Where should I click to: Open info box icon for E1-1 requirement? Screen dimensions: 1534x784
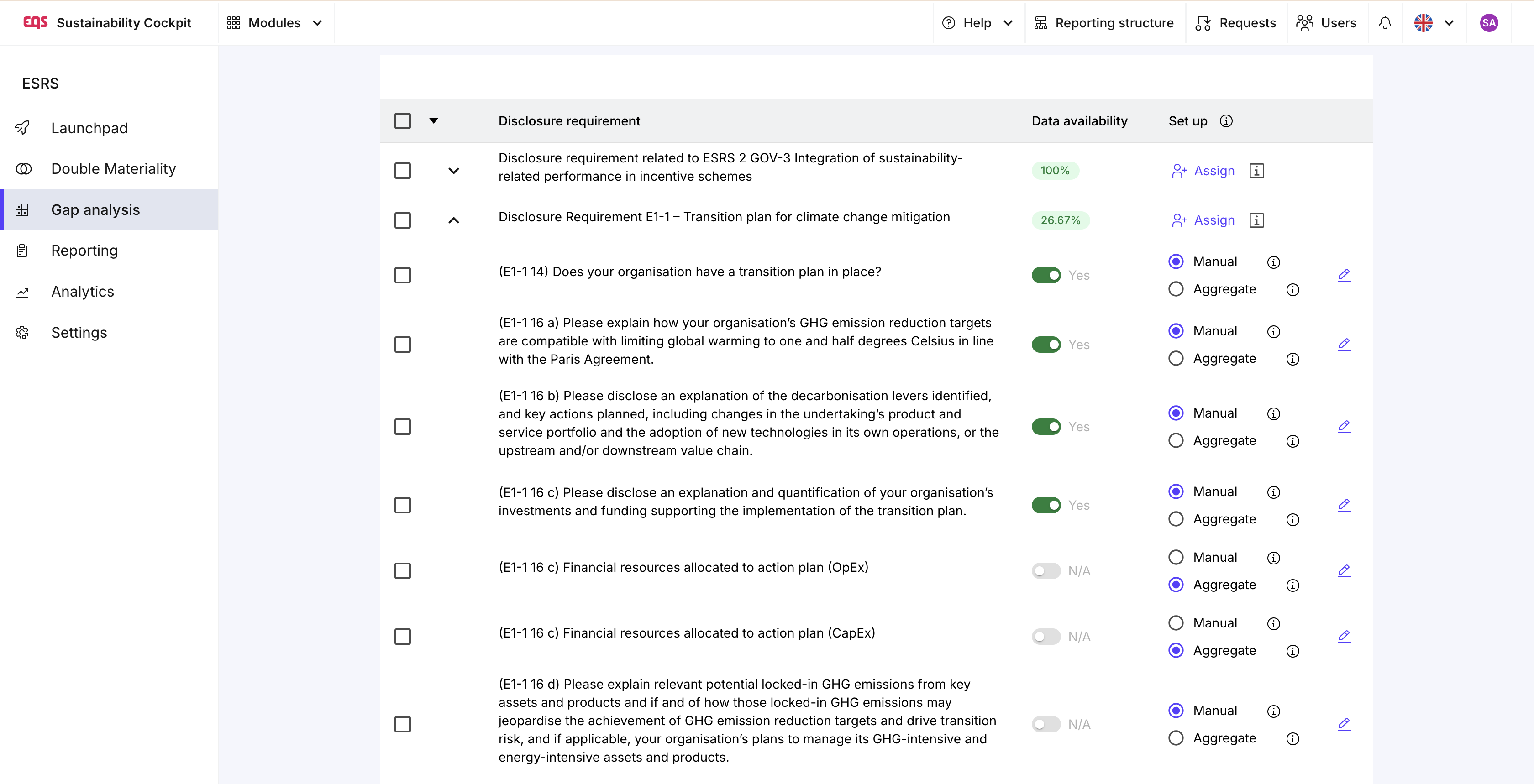pyautogui.click(x=1256, y=220)
